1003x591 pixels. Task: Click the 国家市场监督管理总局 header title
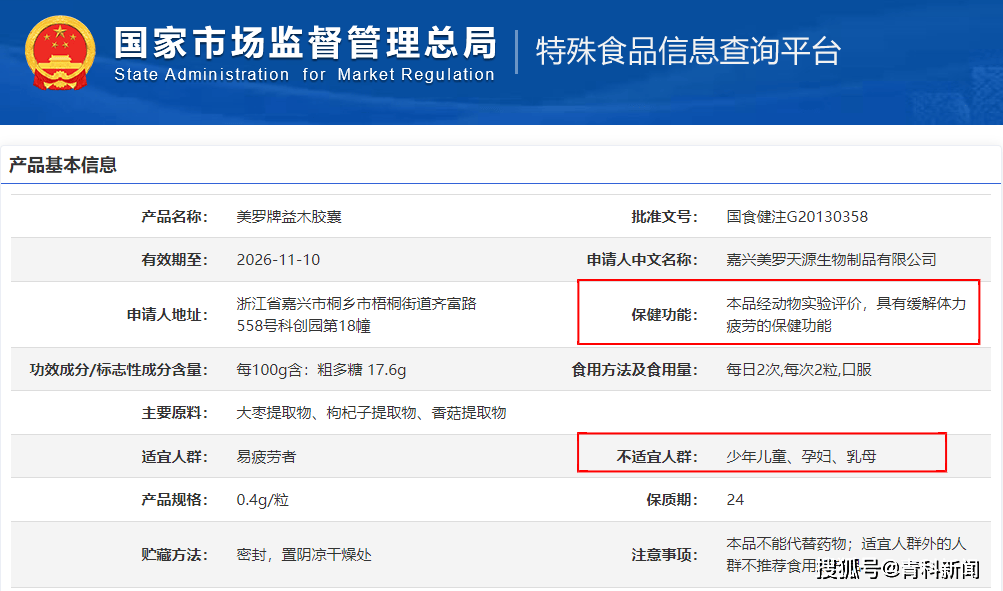[305, 43]
